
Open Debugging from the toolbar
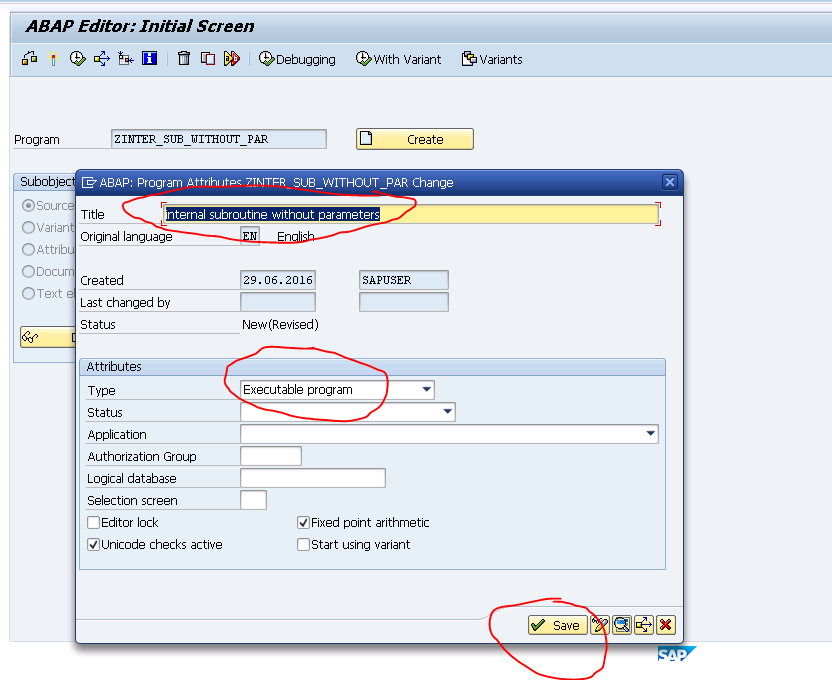click(x=296, y=59)
